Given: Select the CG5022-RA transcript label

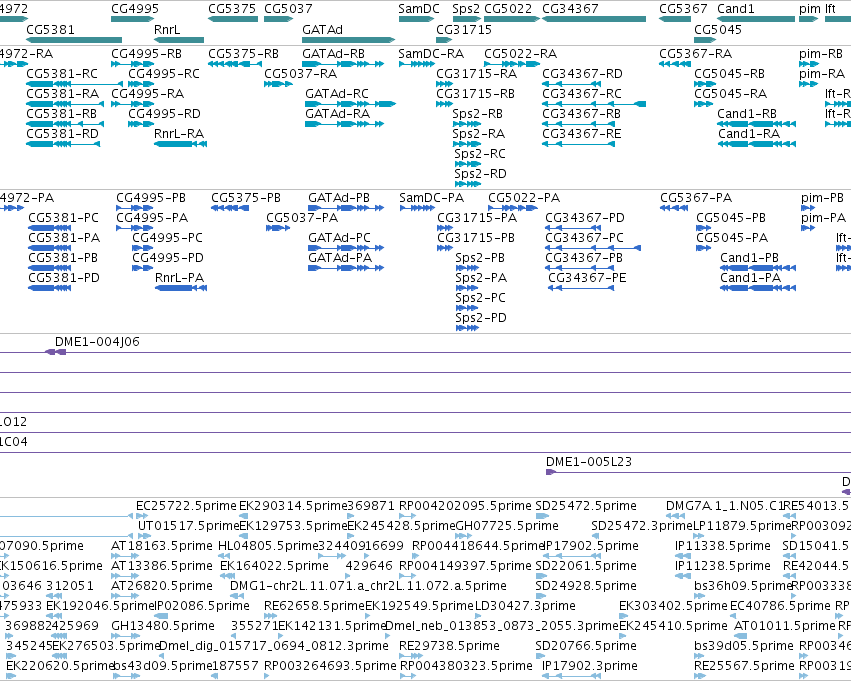Looking at the screenshot, I should [520, 54].
